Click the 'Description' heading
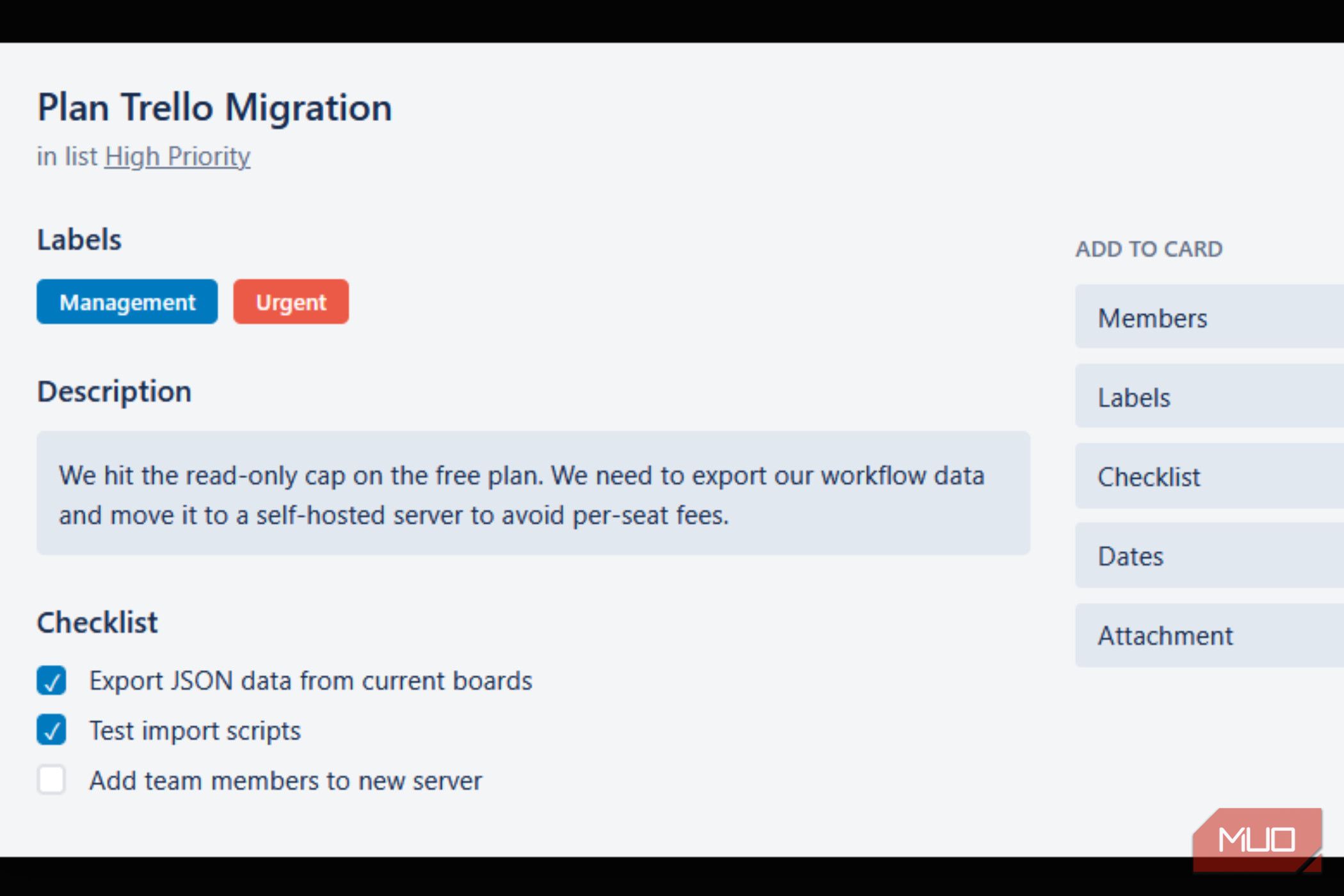 coord(114,392)
